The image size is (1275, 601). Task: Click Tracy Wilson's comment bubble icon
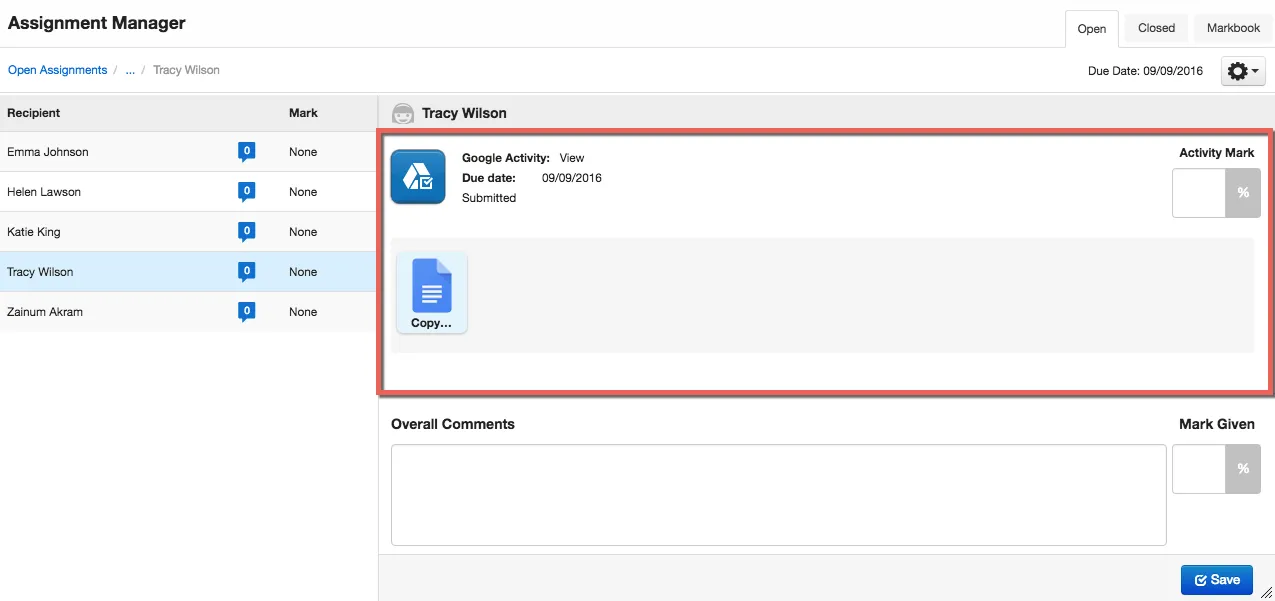pyautogui.click(x=246, y=272)
